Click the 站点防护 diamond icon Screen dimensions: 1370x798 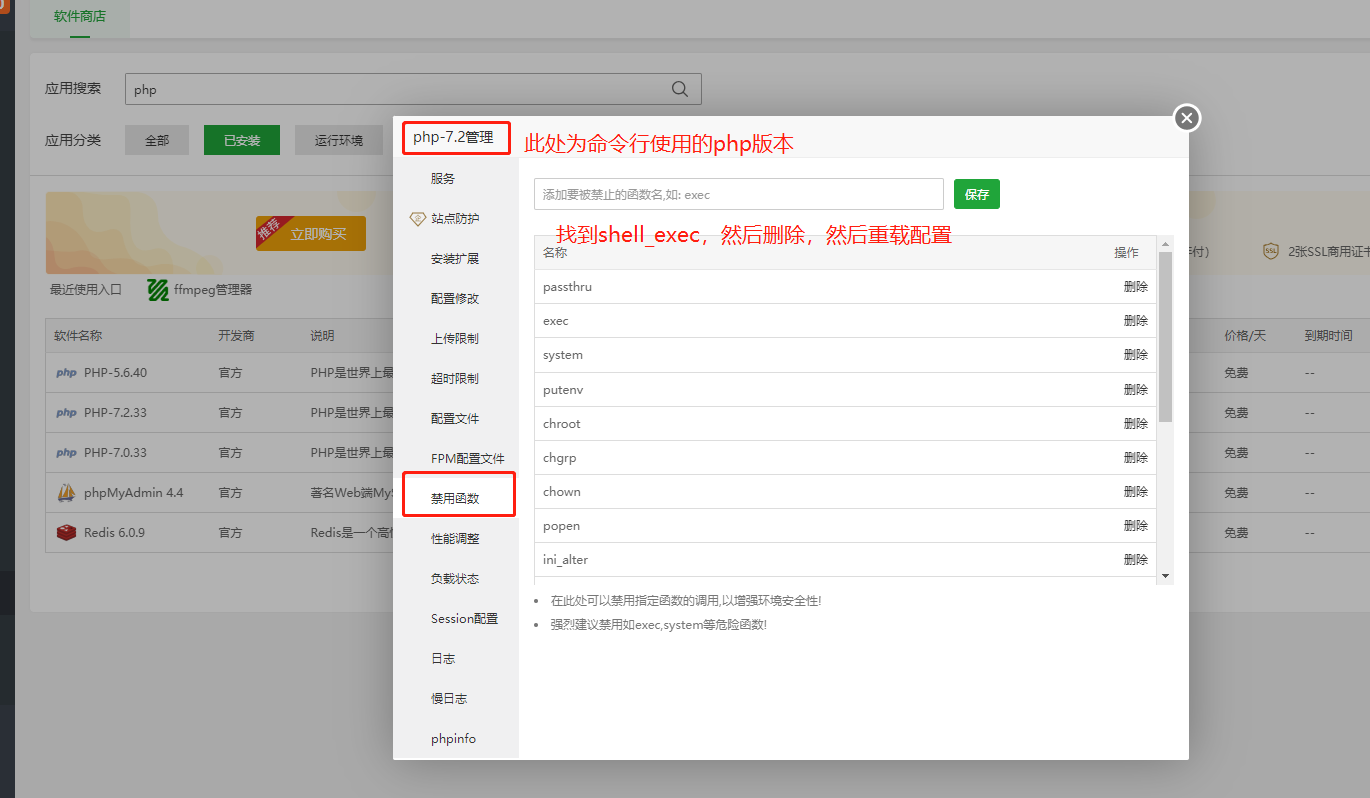click(x=418, y=218)
